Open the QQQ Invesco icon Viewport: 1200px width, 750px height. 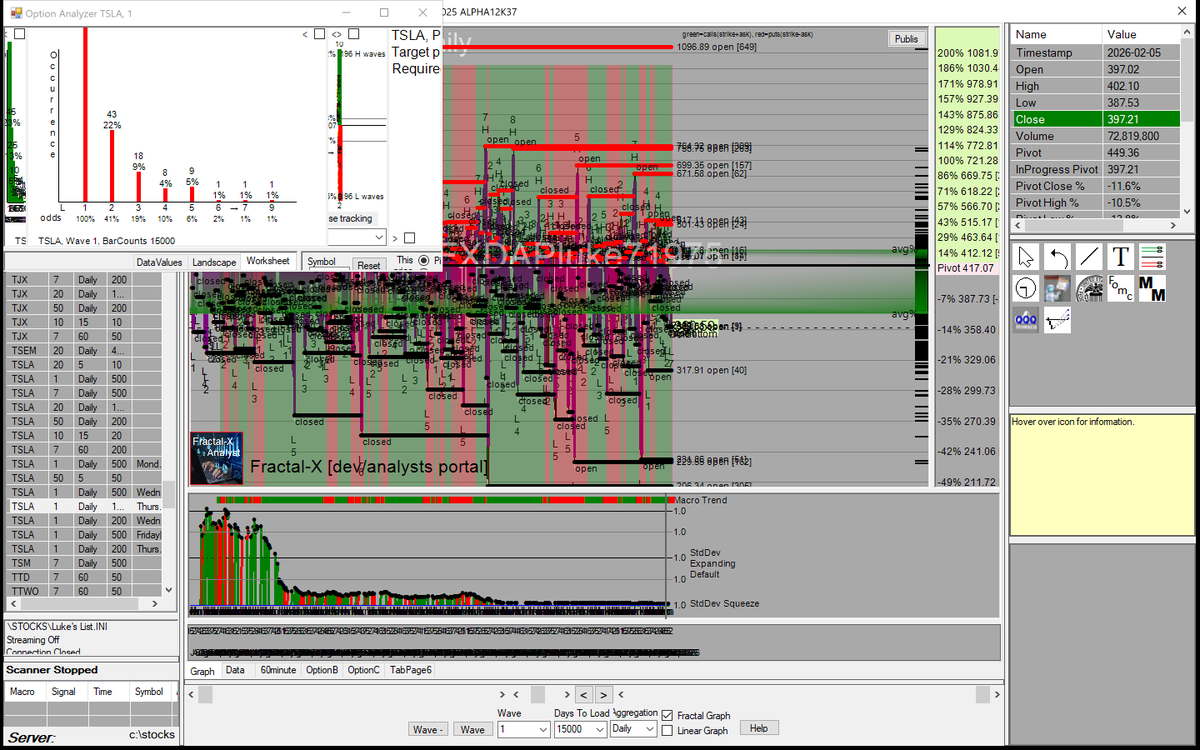pyautogui.click(x=1026, y=320)
